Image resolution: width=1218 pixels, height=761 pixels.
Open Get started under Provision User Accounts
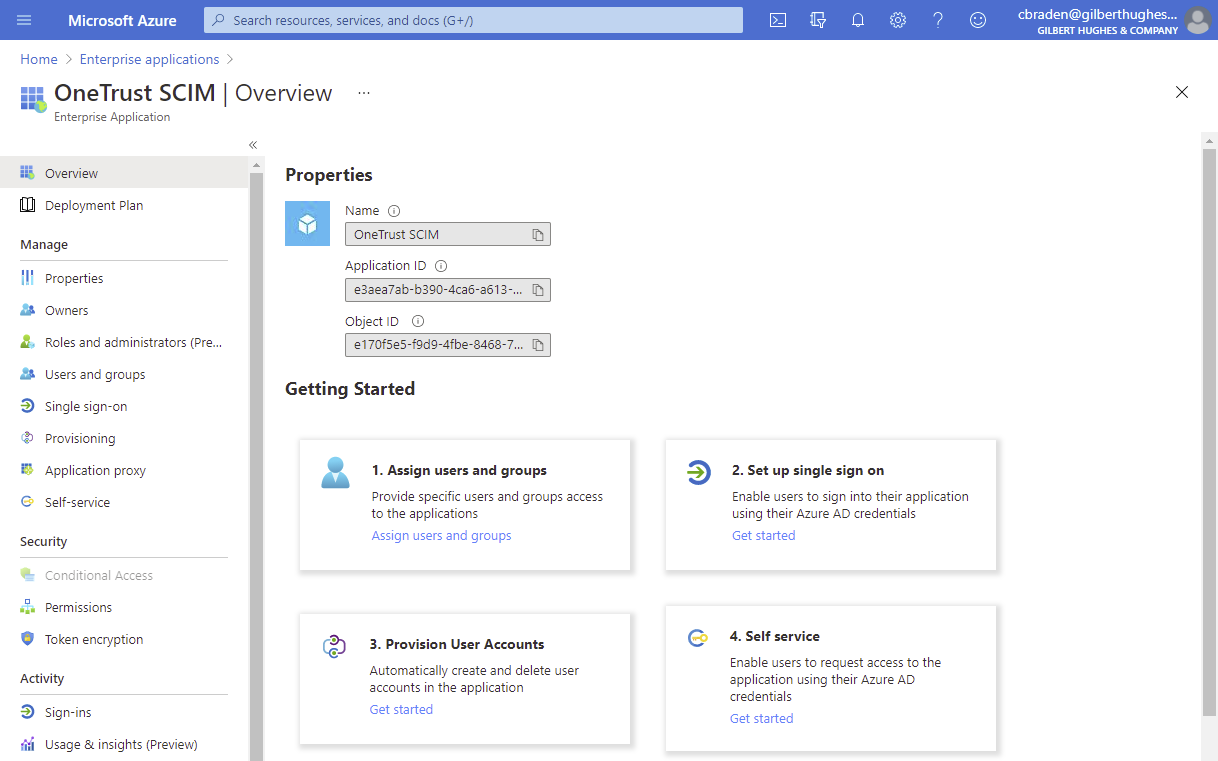pos(401,709)
